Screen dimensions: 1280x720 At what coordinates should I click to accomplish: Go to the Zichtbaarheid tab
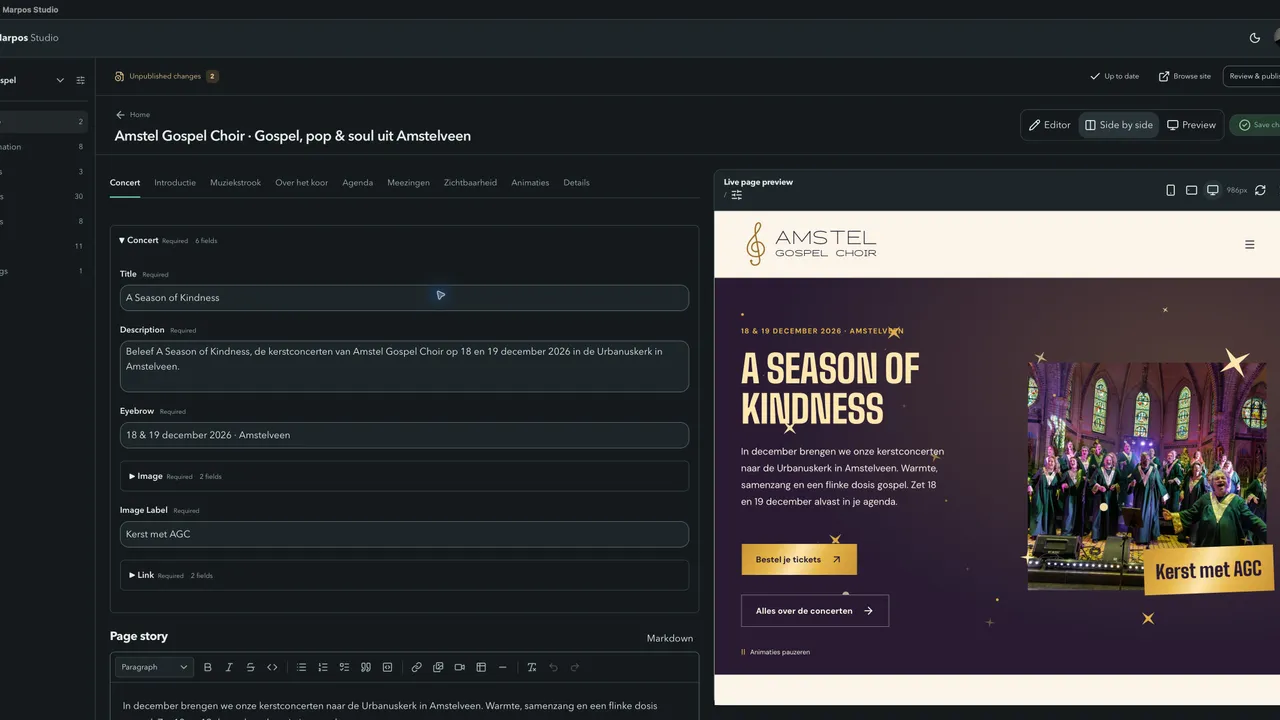pyautogui.click(x=470, y=183)
